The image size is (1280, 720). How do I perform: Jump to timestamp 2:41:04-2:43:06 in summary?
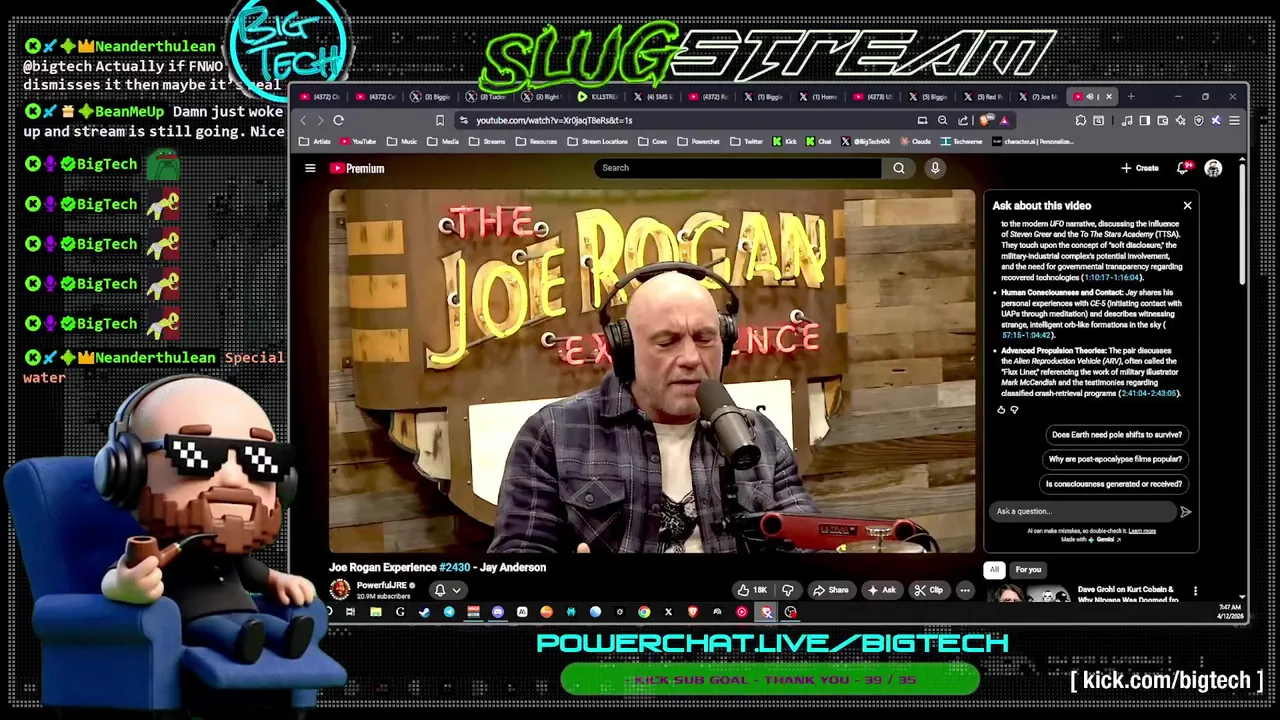tap(1149, 393)
